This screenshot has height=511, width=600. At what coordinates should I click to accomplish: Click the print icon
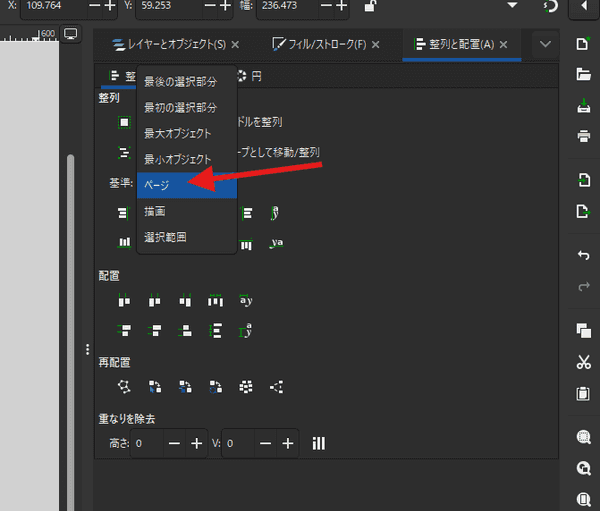coord(583,136)
